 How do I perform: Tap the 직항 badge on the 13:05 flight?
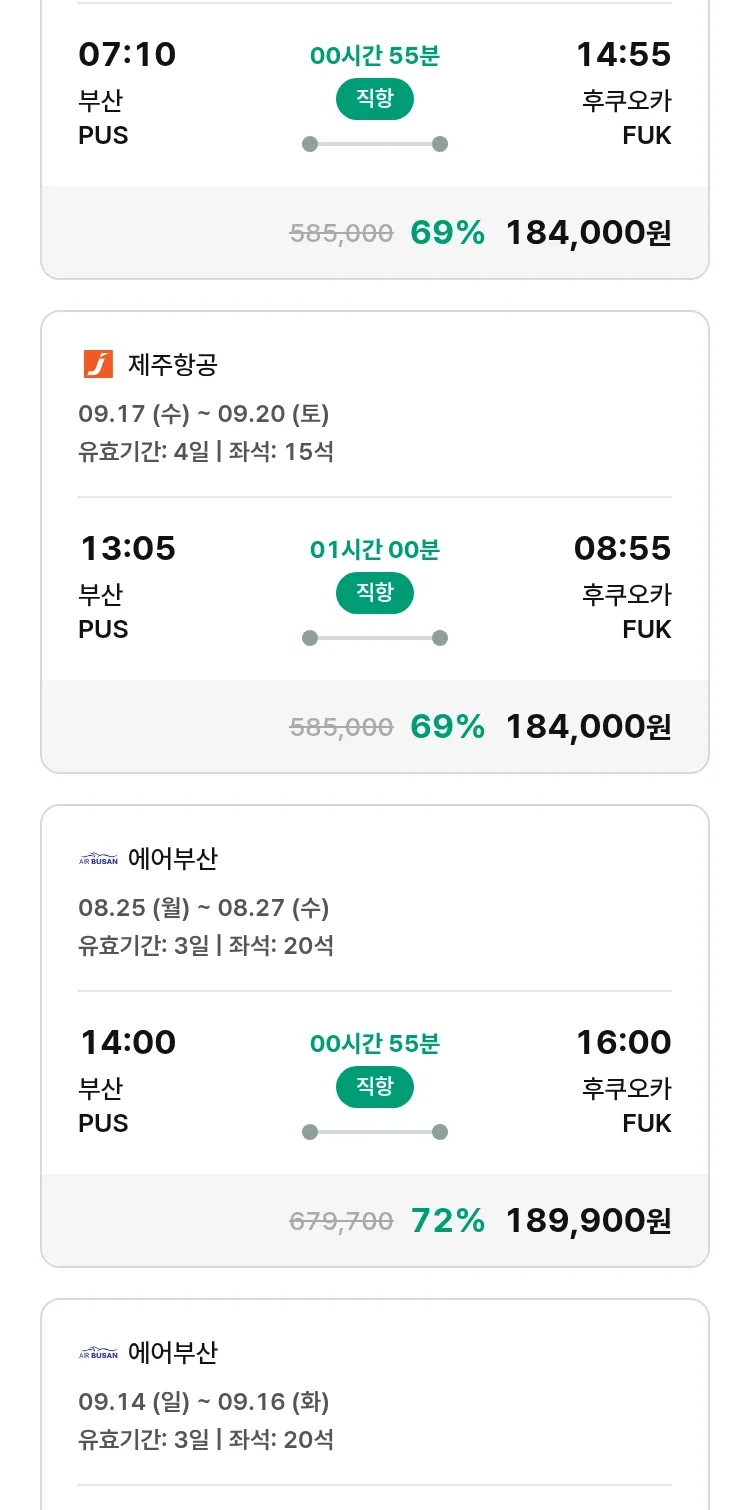[374, 593]
